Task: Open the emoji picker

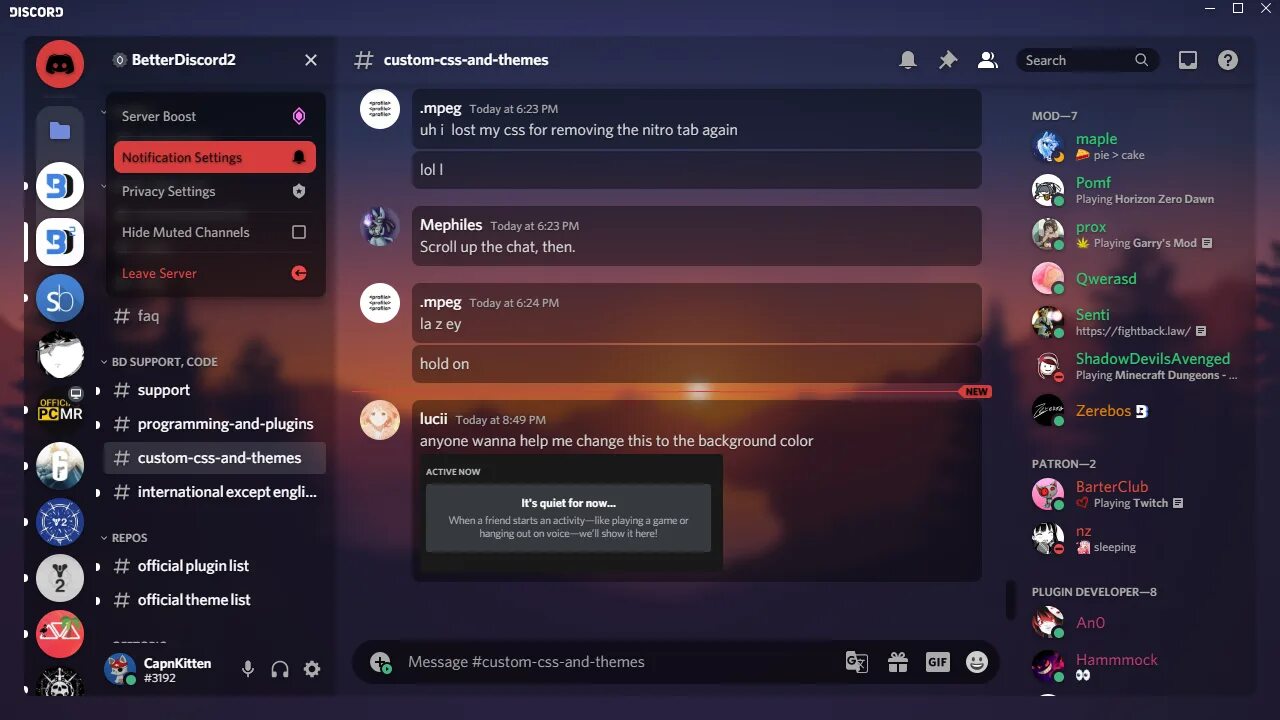Action: point(977,662)
